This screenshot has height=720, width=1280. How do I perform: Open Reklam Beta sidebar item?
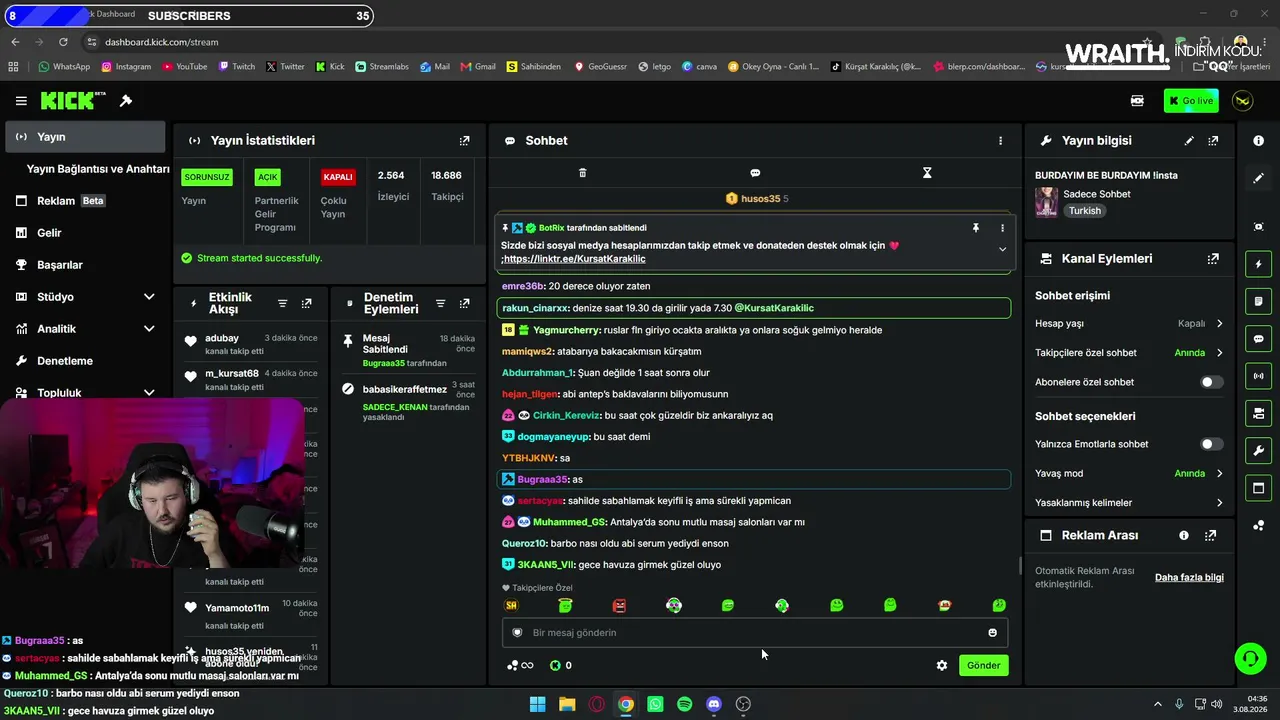(85, 201)
